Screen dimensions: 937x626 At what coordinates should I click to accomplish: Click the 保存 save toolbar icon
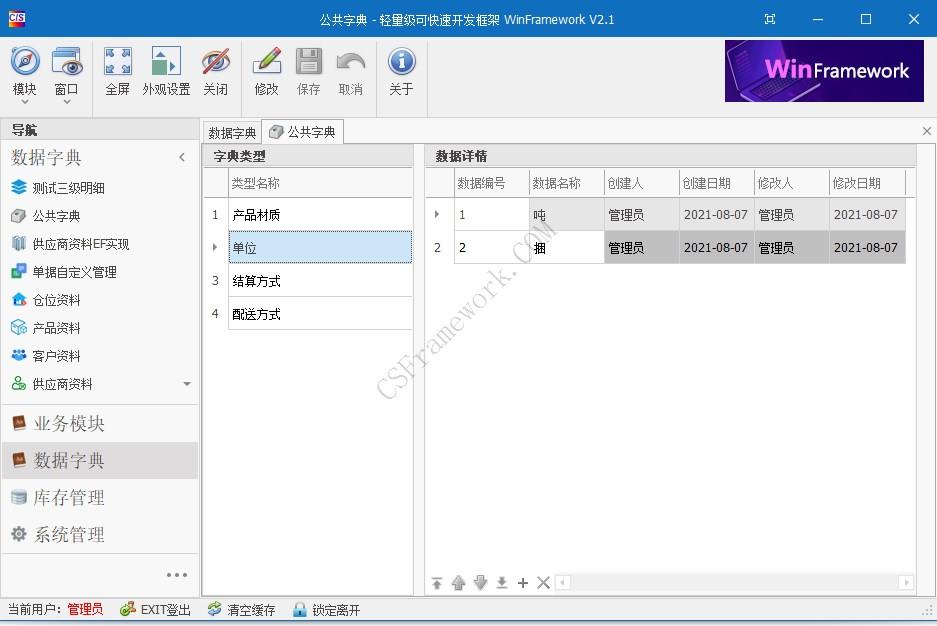coord(308,62)
